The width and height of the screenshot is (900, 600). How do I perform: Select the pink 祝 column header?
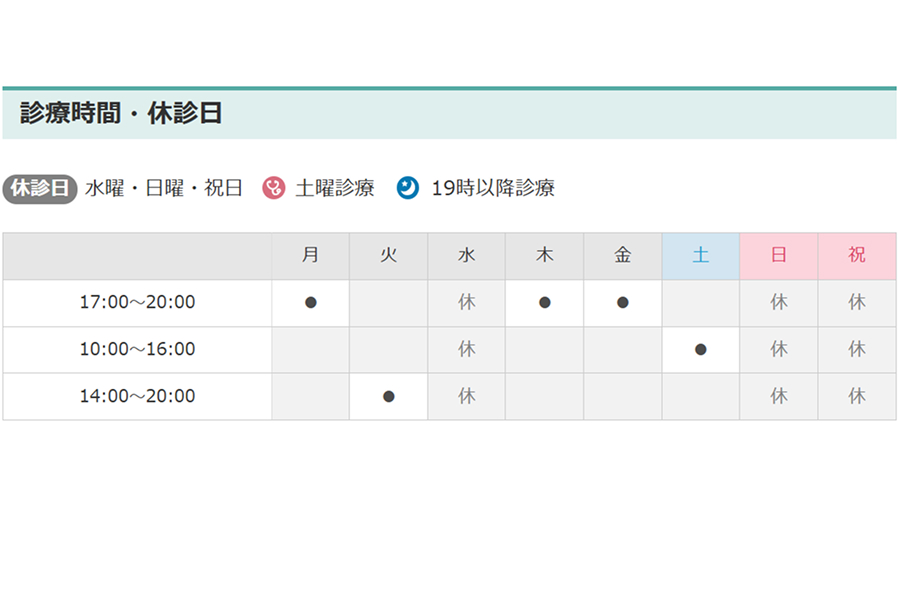pyautogui.click(x=856, y=256)
